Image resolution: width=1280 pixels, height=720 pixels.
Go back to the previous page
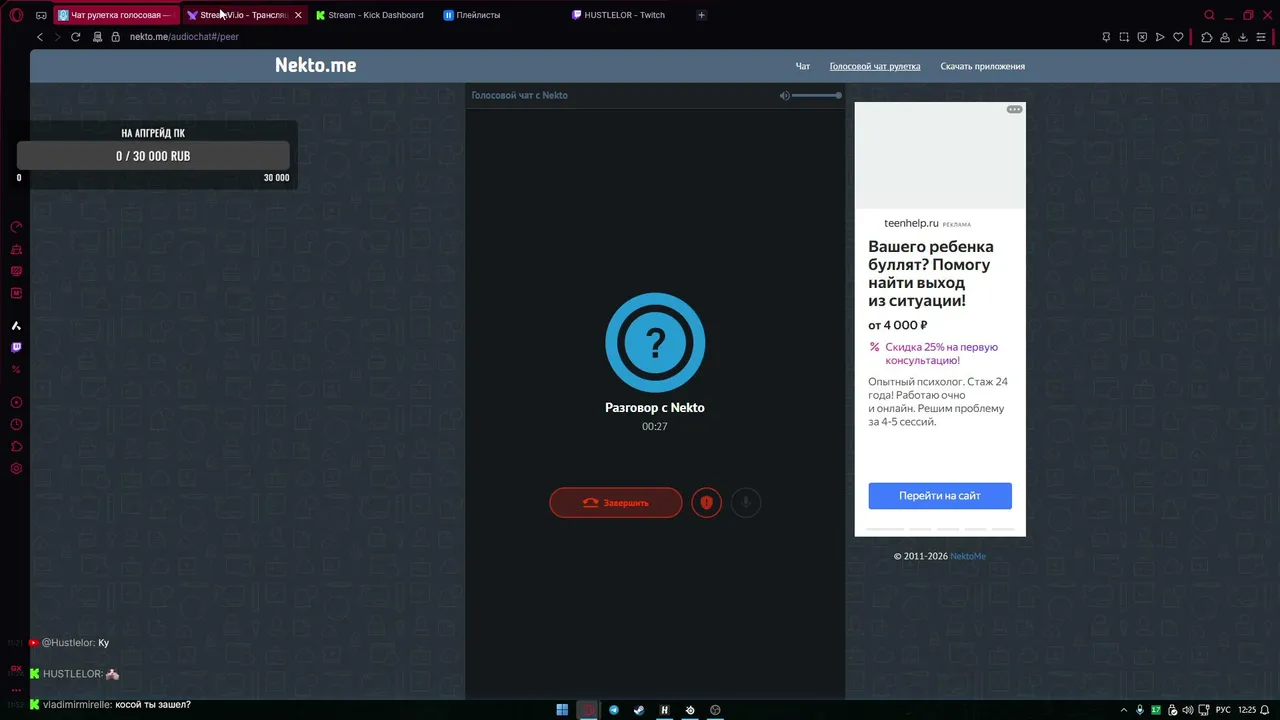[x=40, y=37]
